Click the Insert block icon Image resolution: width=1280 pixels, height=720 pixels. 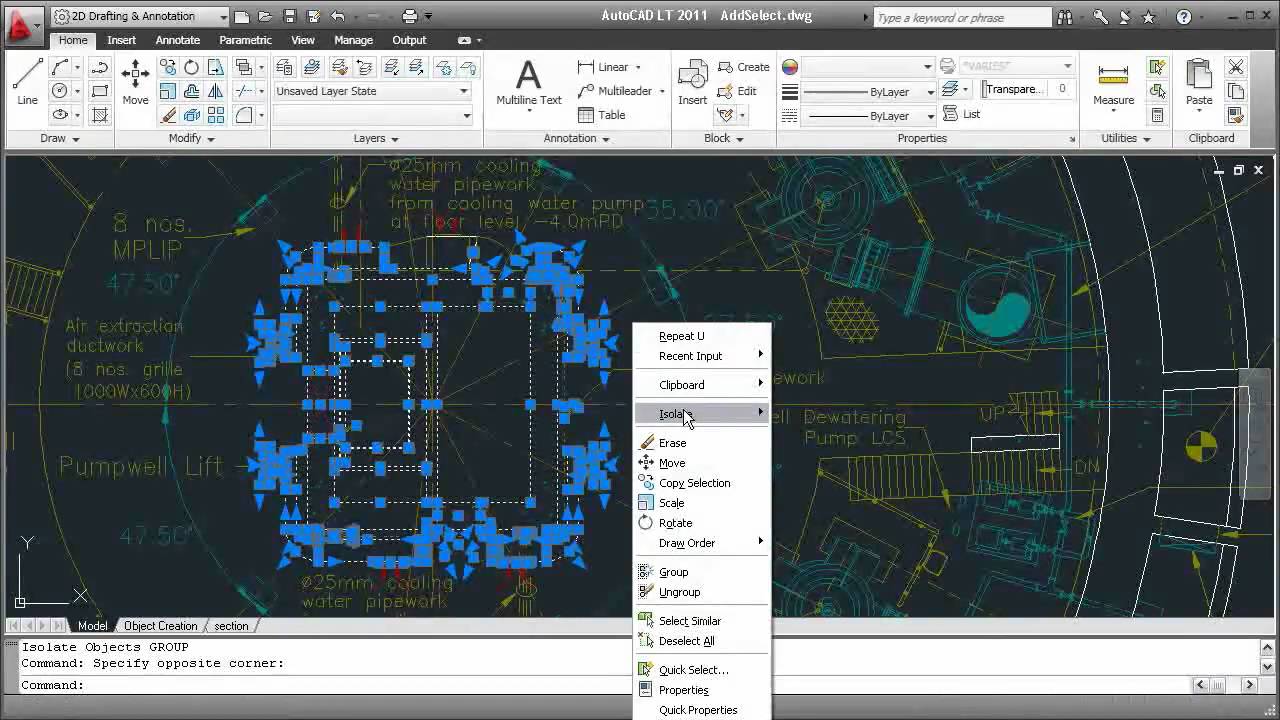point(692,82)
